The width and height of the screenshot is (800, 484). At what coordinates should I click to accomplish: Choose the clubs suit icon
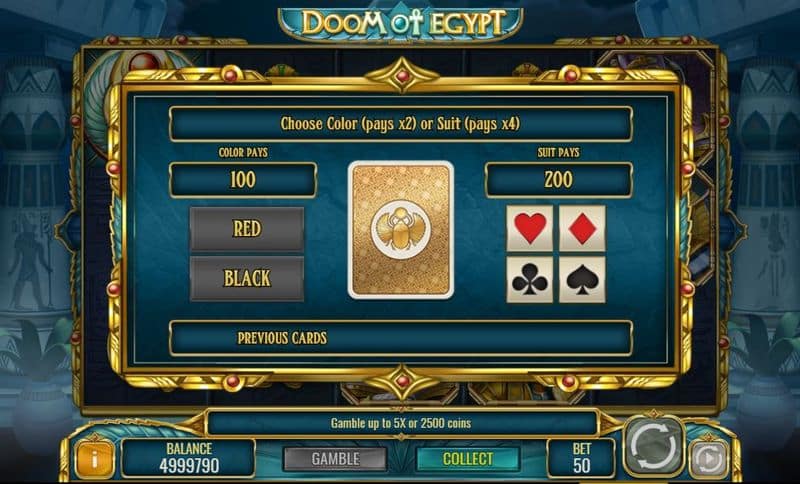point(530,279)
